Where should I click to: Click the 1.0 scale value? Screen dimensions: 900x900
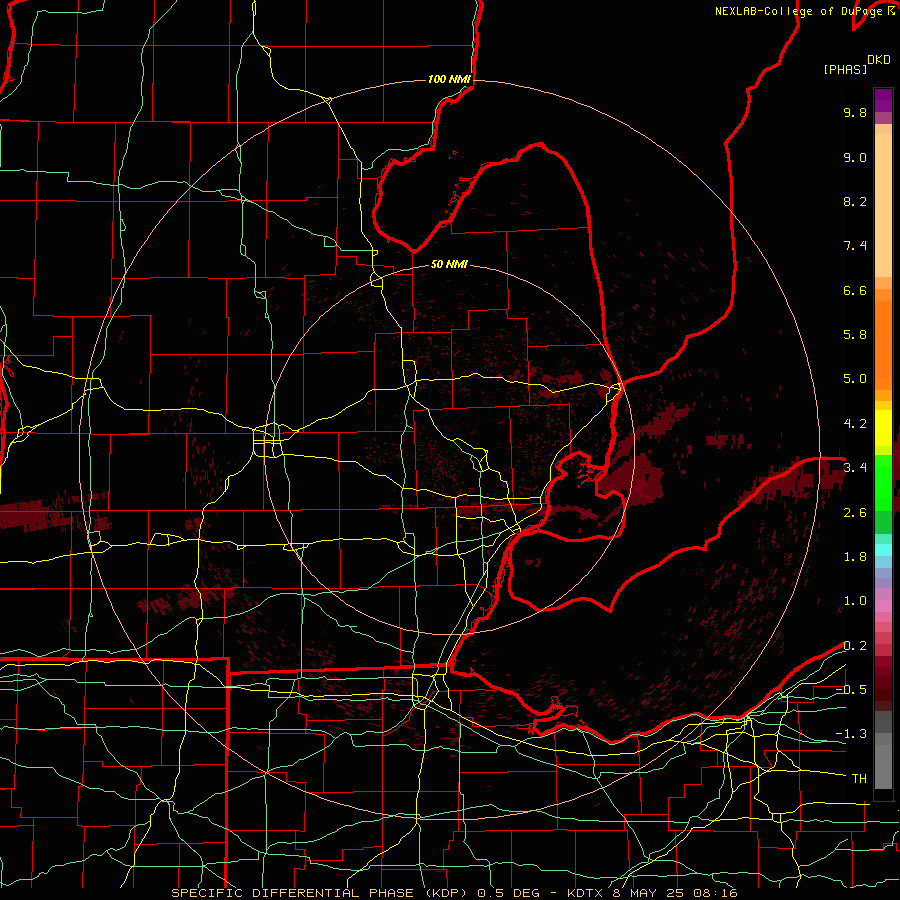(855, 601)
